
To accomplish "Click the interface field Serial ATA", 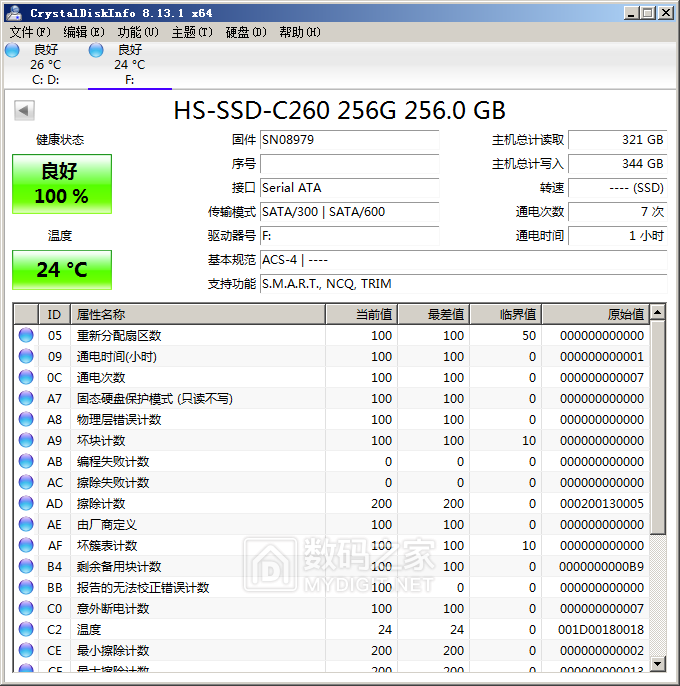I will click(x=350, y=188).
